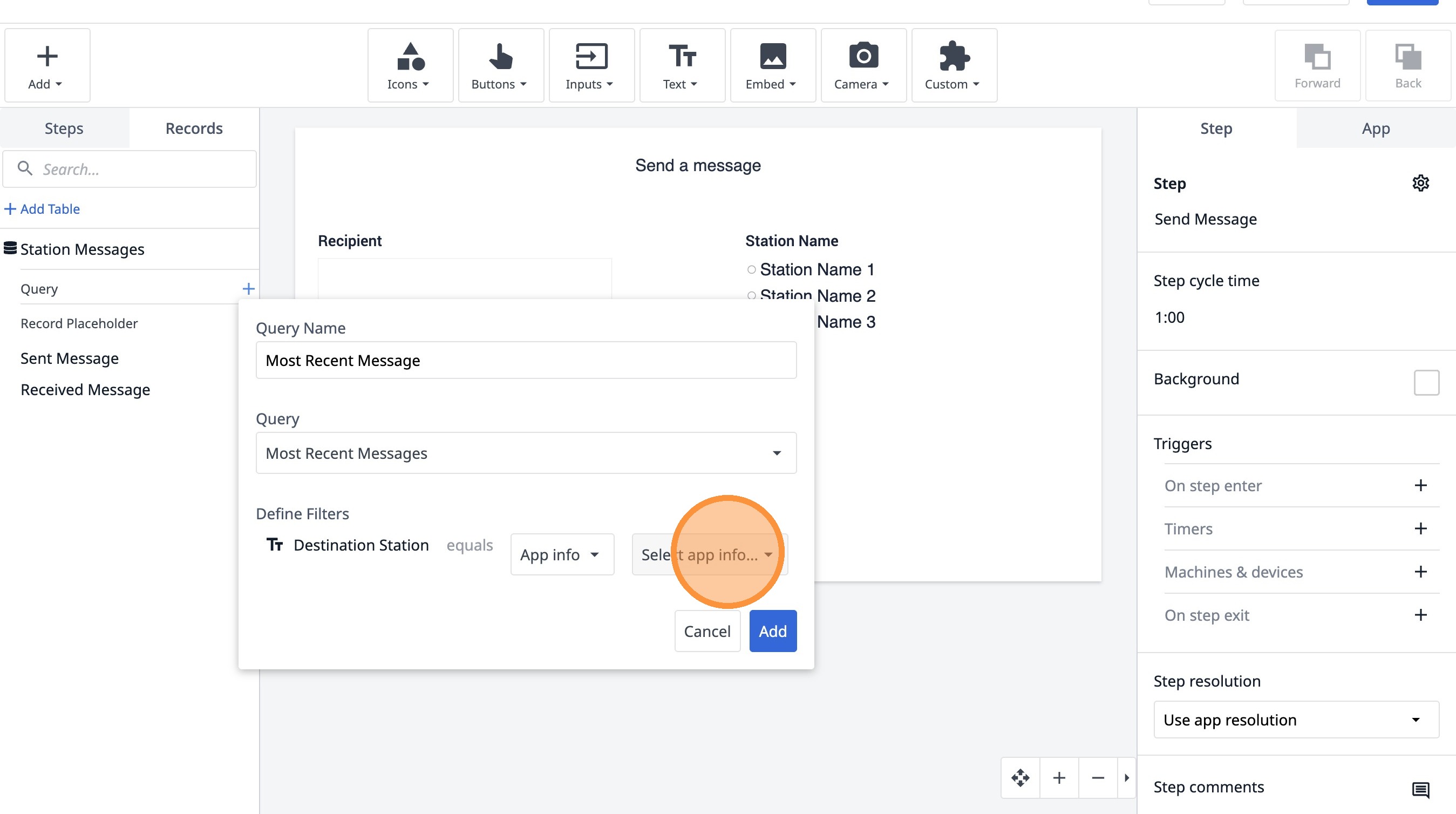This screenshot has width=1456, height=814.
Task: Click the Add Table link
Action: pos(43,209)
